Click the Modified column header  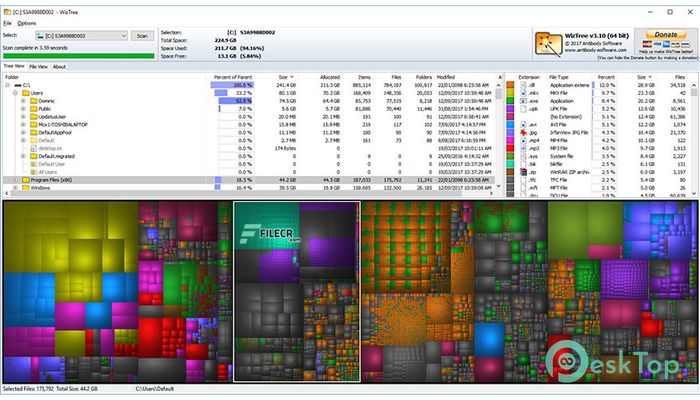[x=446, y=77]
